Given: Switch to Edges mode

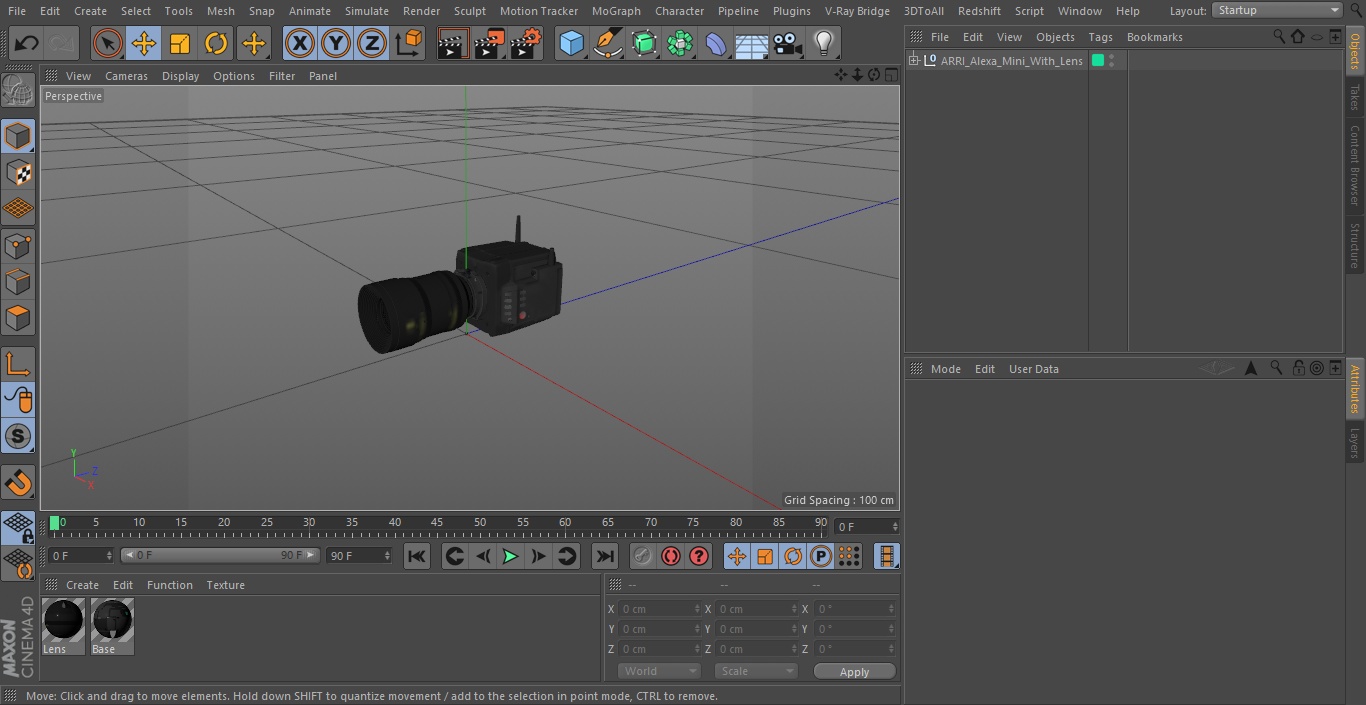Looking at the screenshot, I should (18, 282).
